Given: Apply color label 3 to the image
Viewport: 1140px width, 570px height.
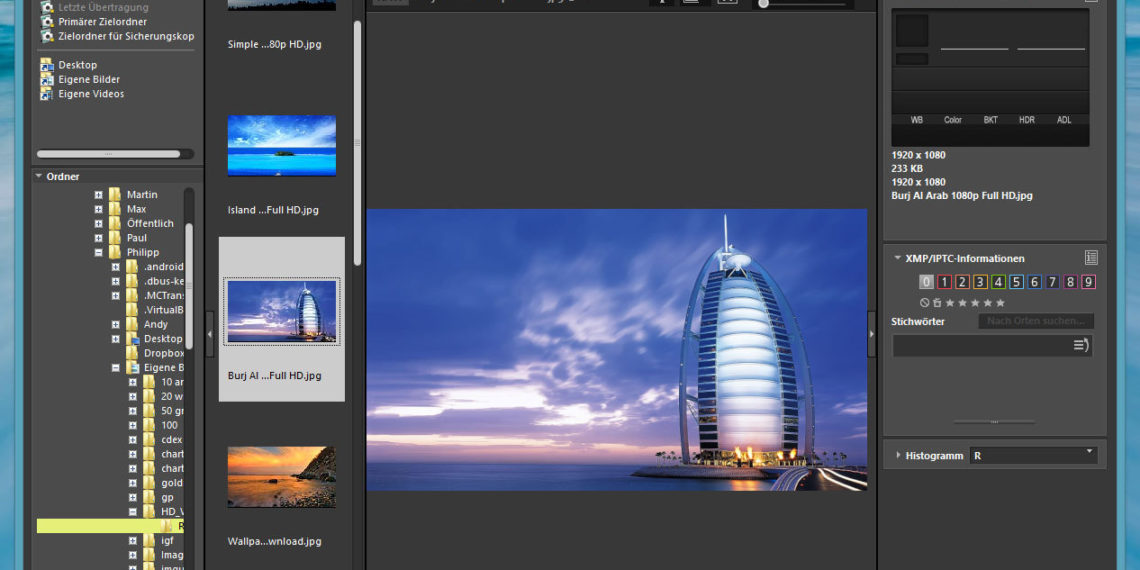Looking at the screenshot, I should (980, 282).
